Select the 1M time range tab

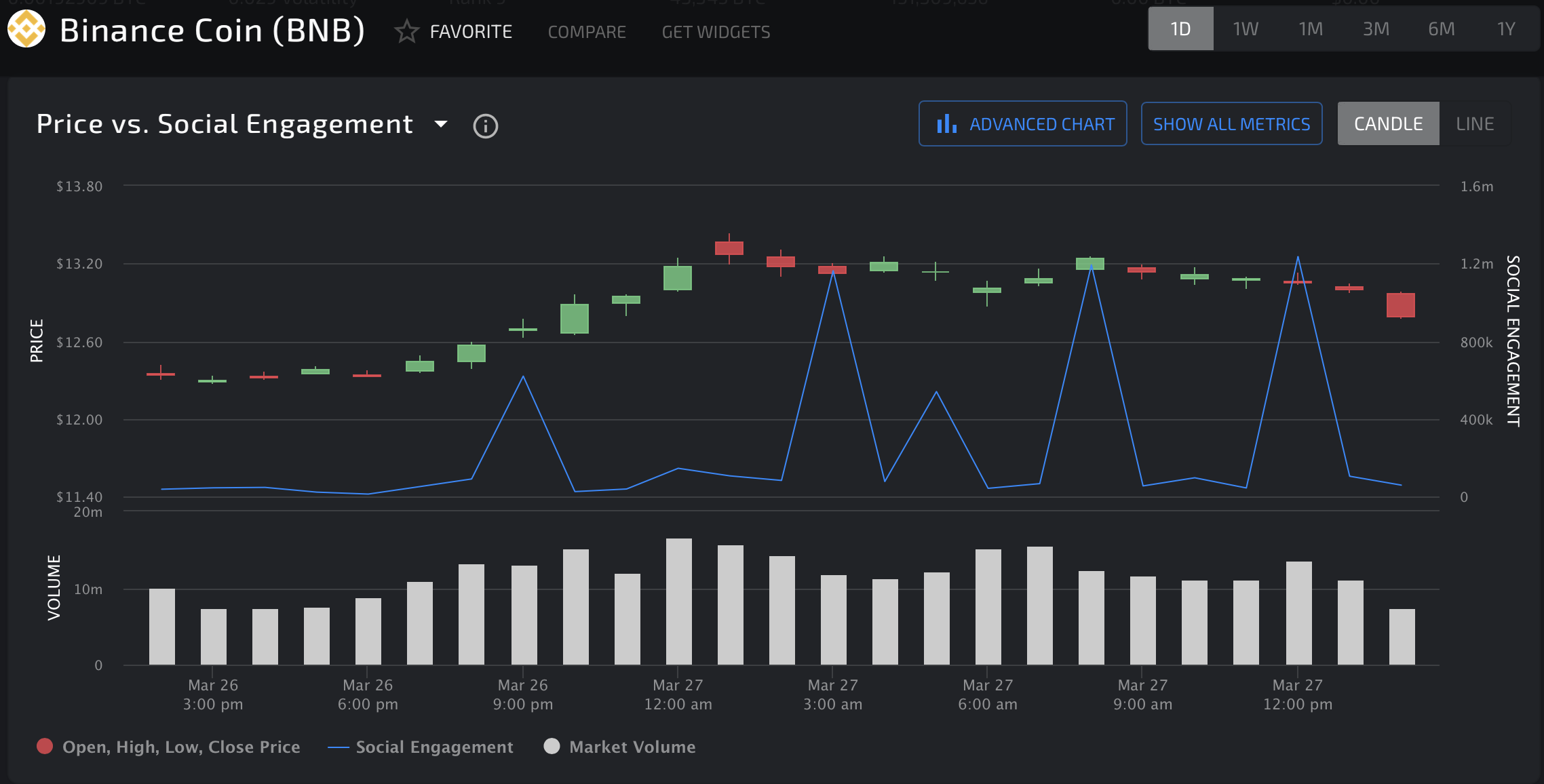(x=1311, y=28)
